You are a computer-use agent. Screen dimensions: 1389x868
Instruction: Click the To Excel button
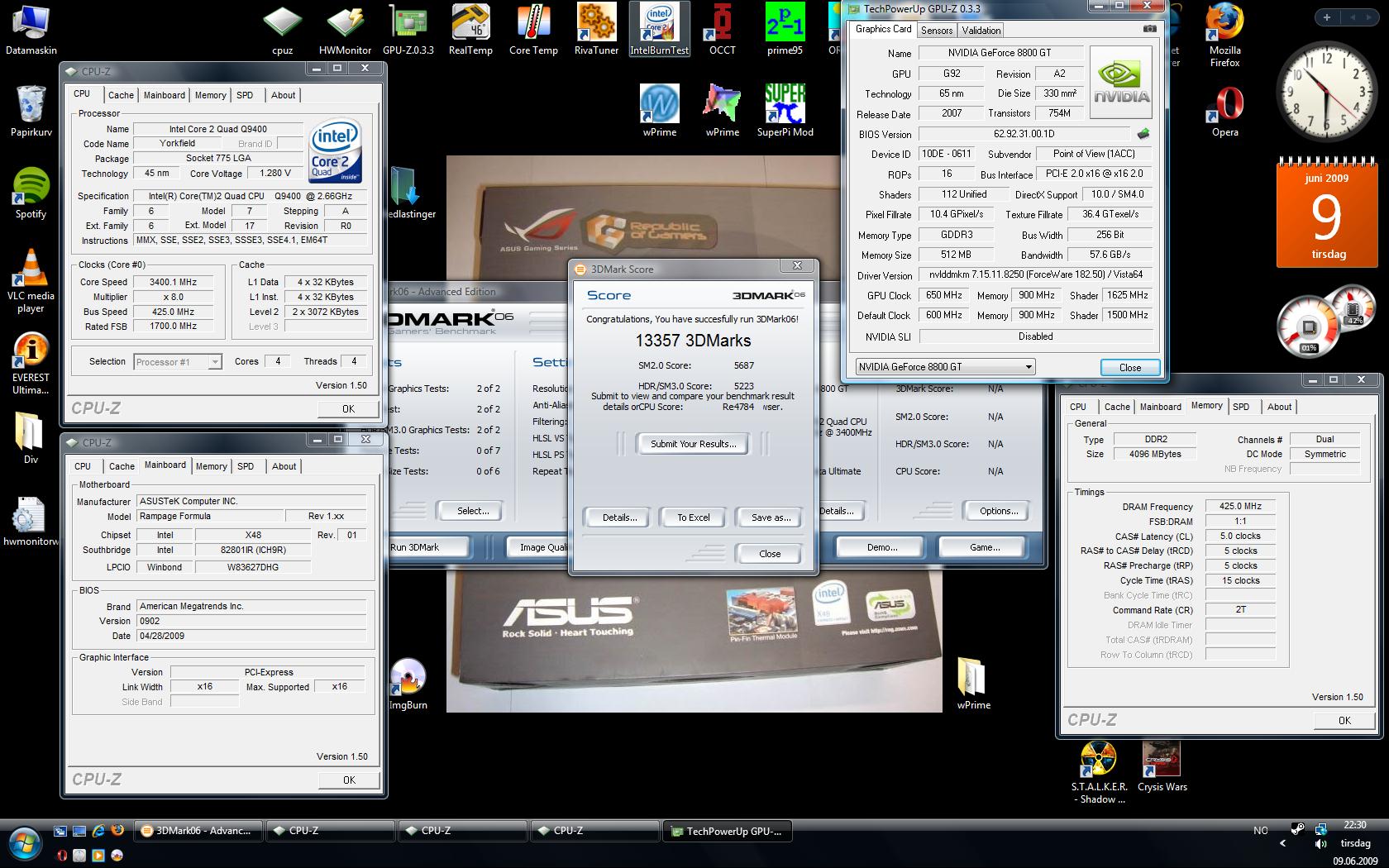pyautogui.click(x=693, y=517)
